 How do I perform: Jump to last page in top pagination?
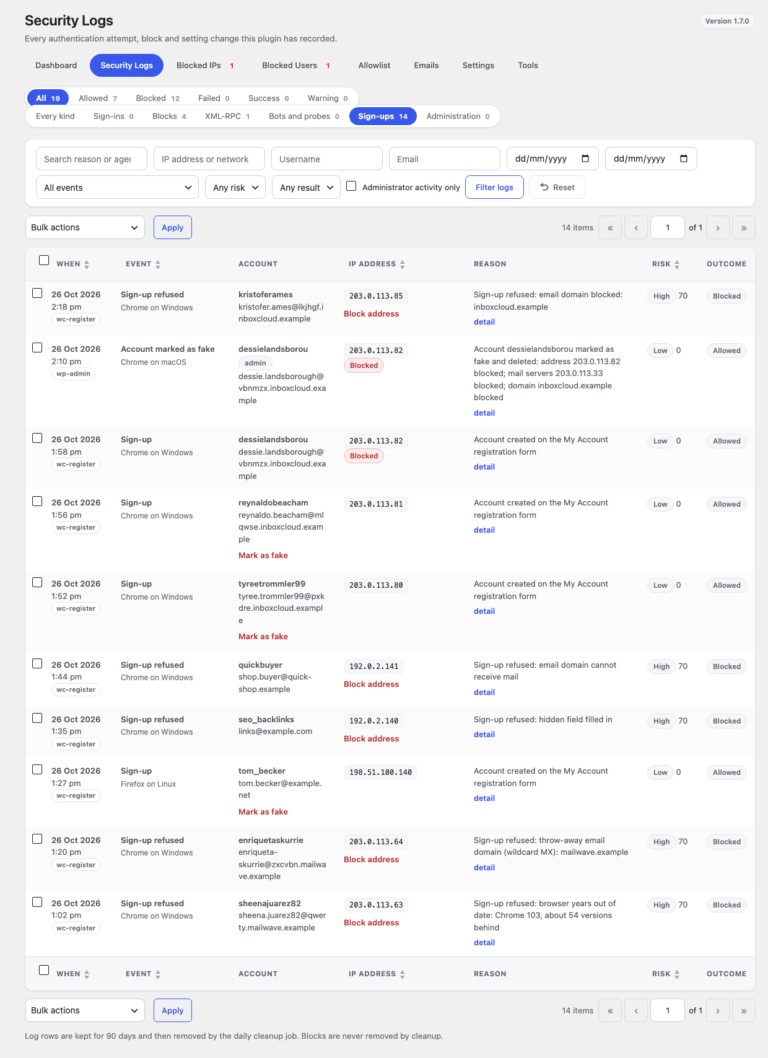point(744,227)
